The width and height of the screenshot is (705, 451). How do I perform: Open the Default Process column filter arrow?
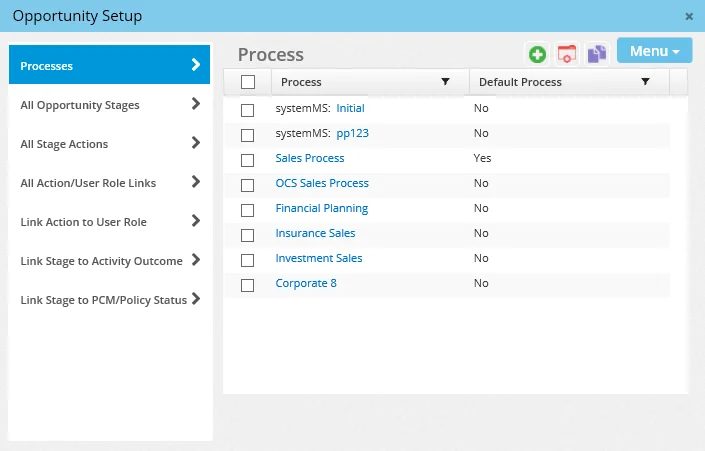pos(645,82)
